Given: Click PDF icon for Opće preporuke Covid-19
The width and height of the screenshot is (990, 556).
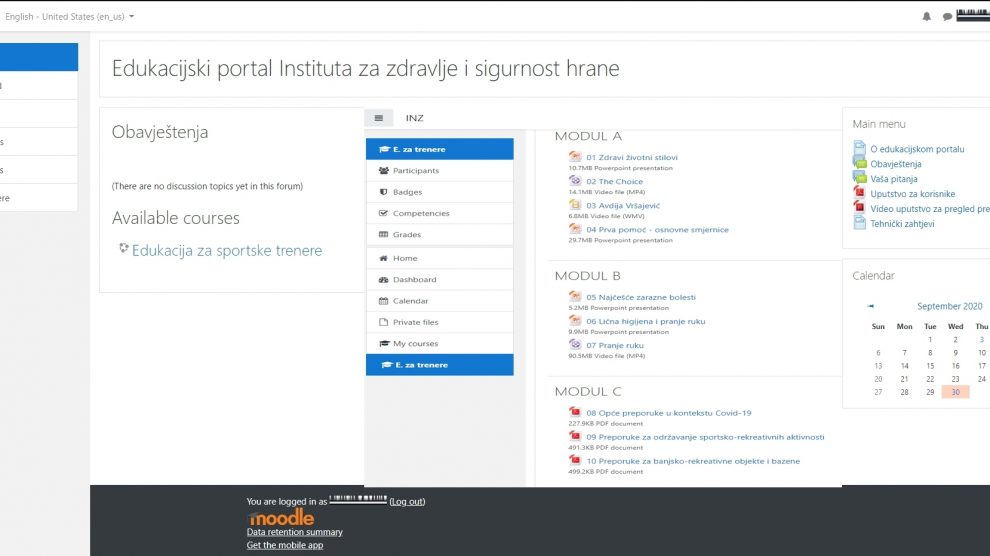Looking at the screenshot, I should [x=575, y=412].
